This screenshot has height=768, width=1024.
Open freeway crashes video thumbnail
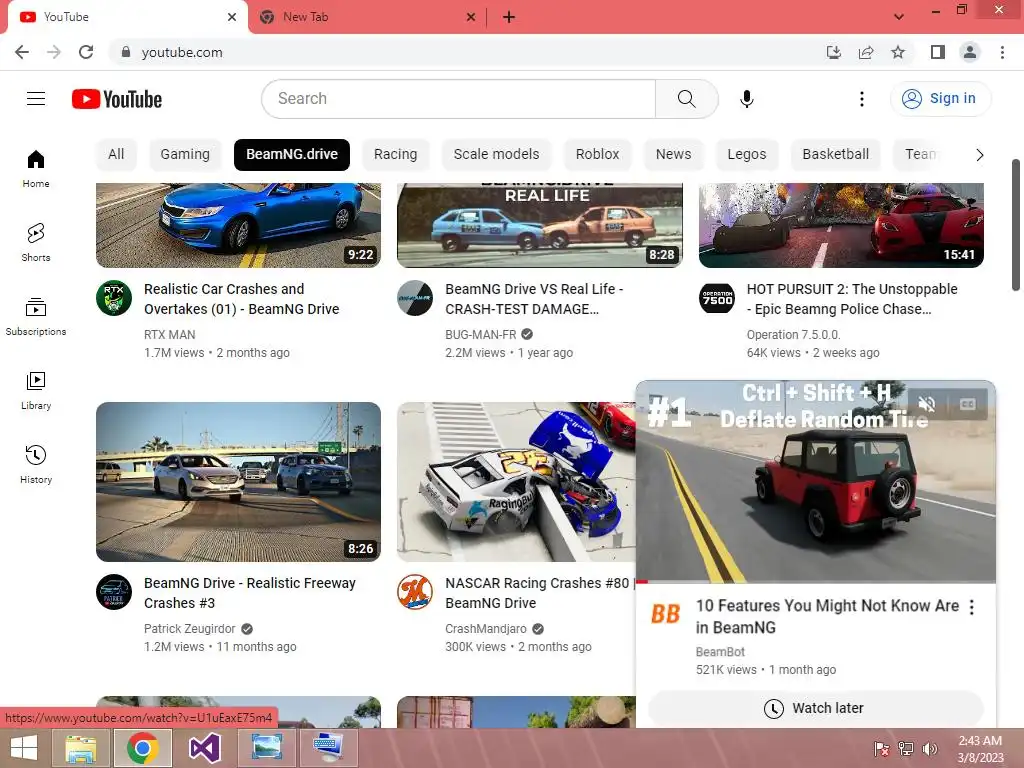click(238, 482)
